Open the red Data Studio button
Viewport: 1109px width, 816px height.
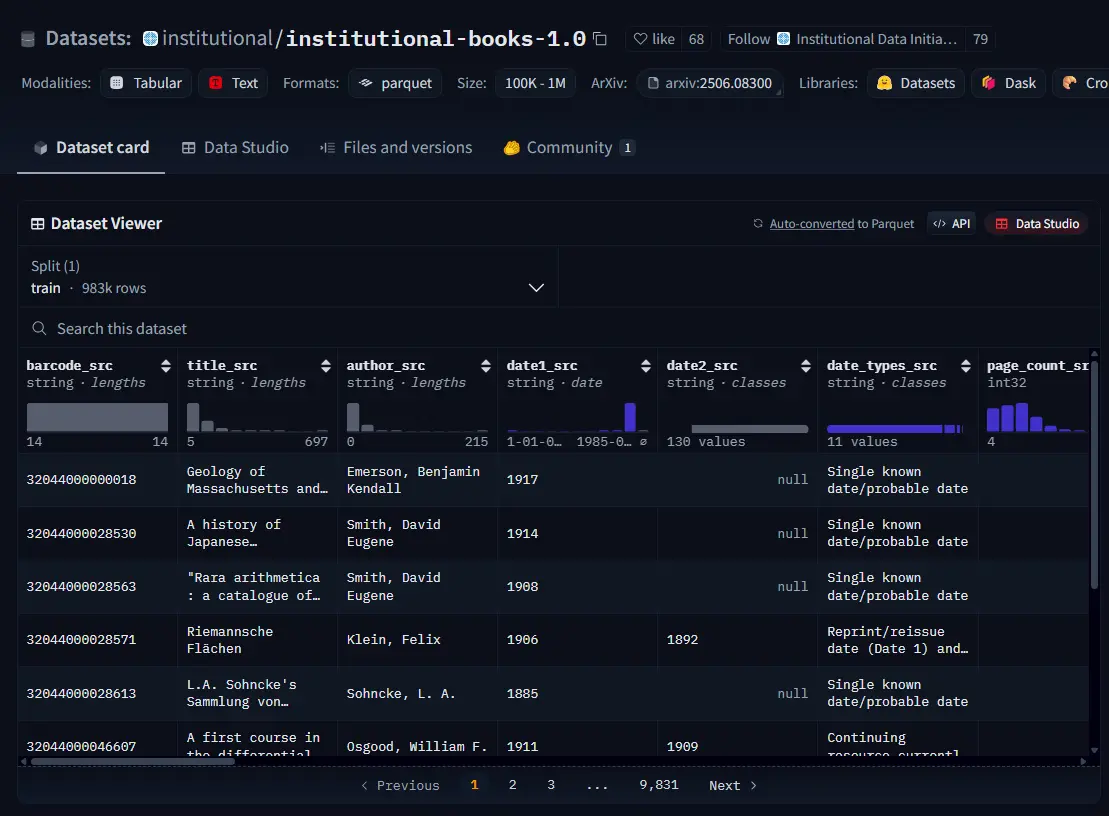[1037, 224]
